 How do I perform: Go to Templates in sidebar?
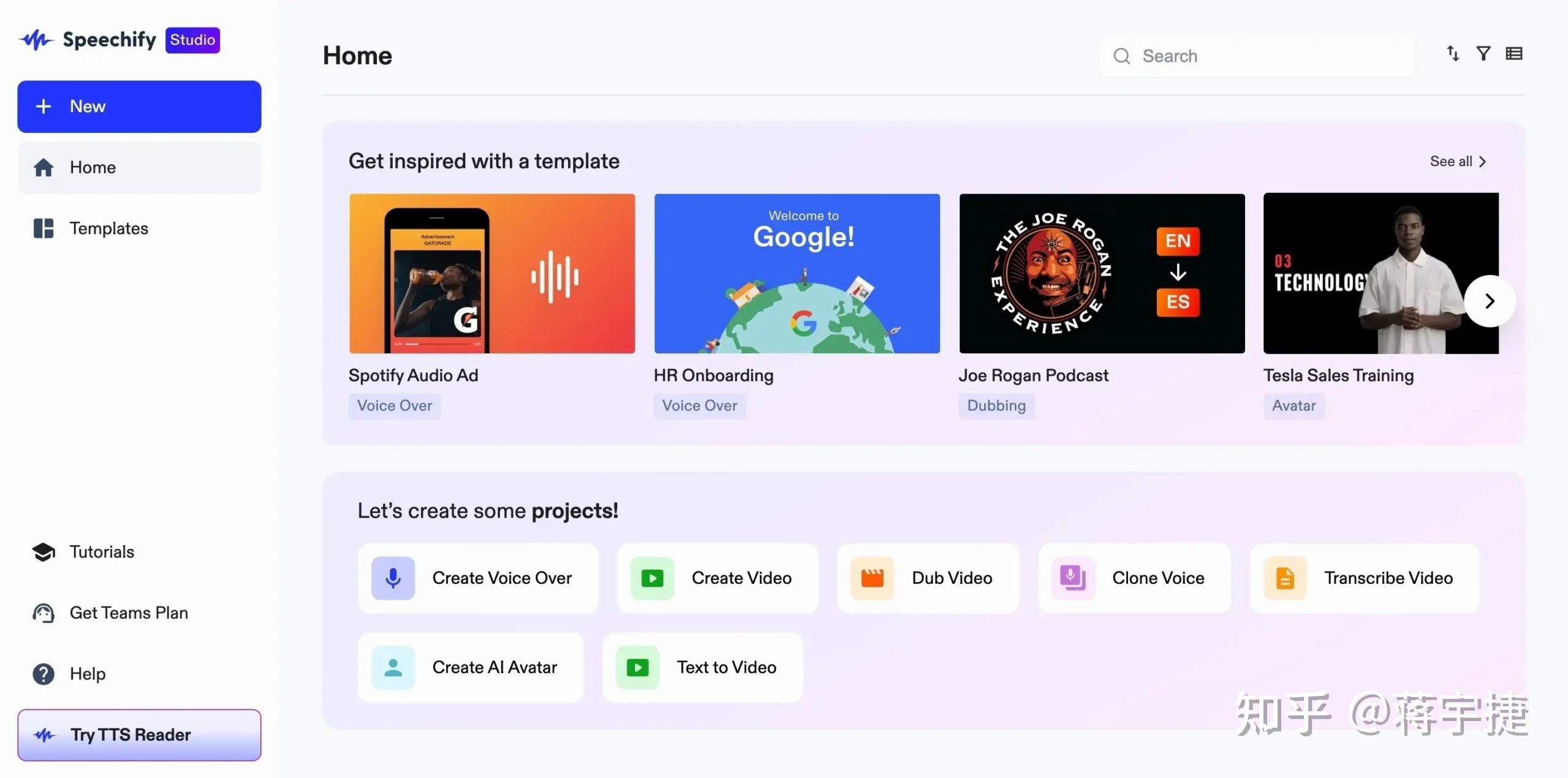click(x=108, y=228)
